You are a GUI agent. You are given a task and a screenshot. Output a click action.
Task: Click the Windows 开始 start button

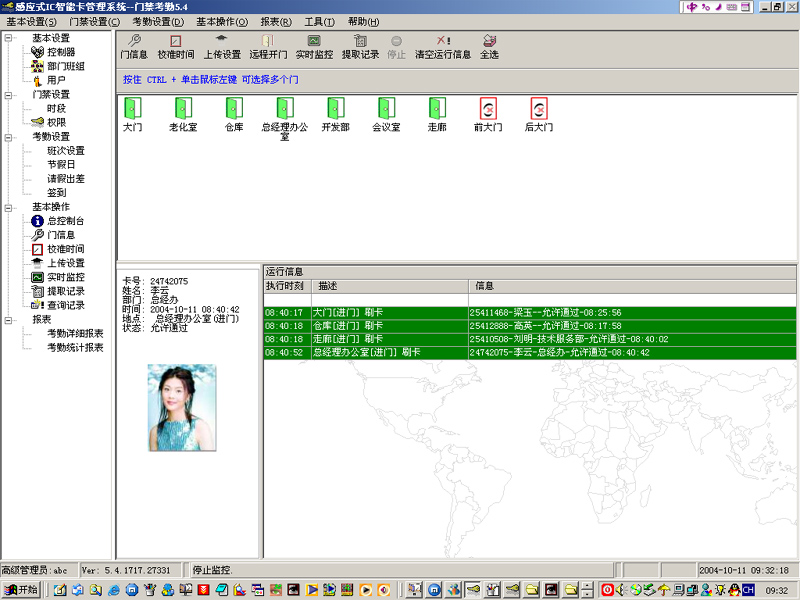coord(21,590)
